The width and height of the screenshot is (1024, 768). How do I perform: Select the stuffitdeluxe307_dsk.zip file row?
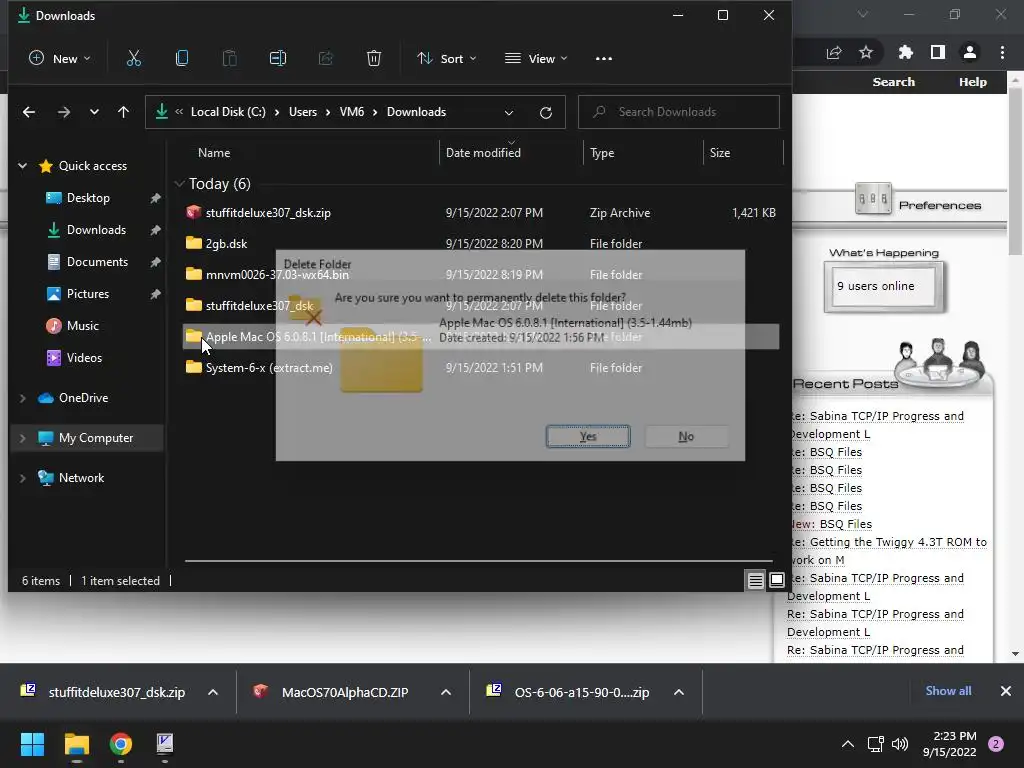point(481,213)
